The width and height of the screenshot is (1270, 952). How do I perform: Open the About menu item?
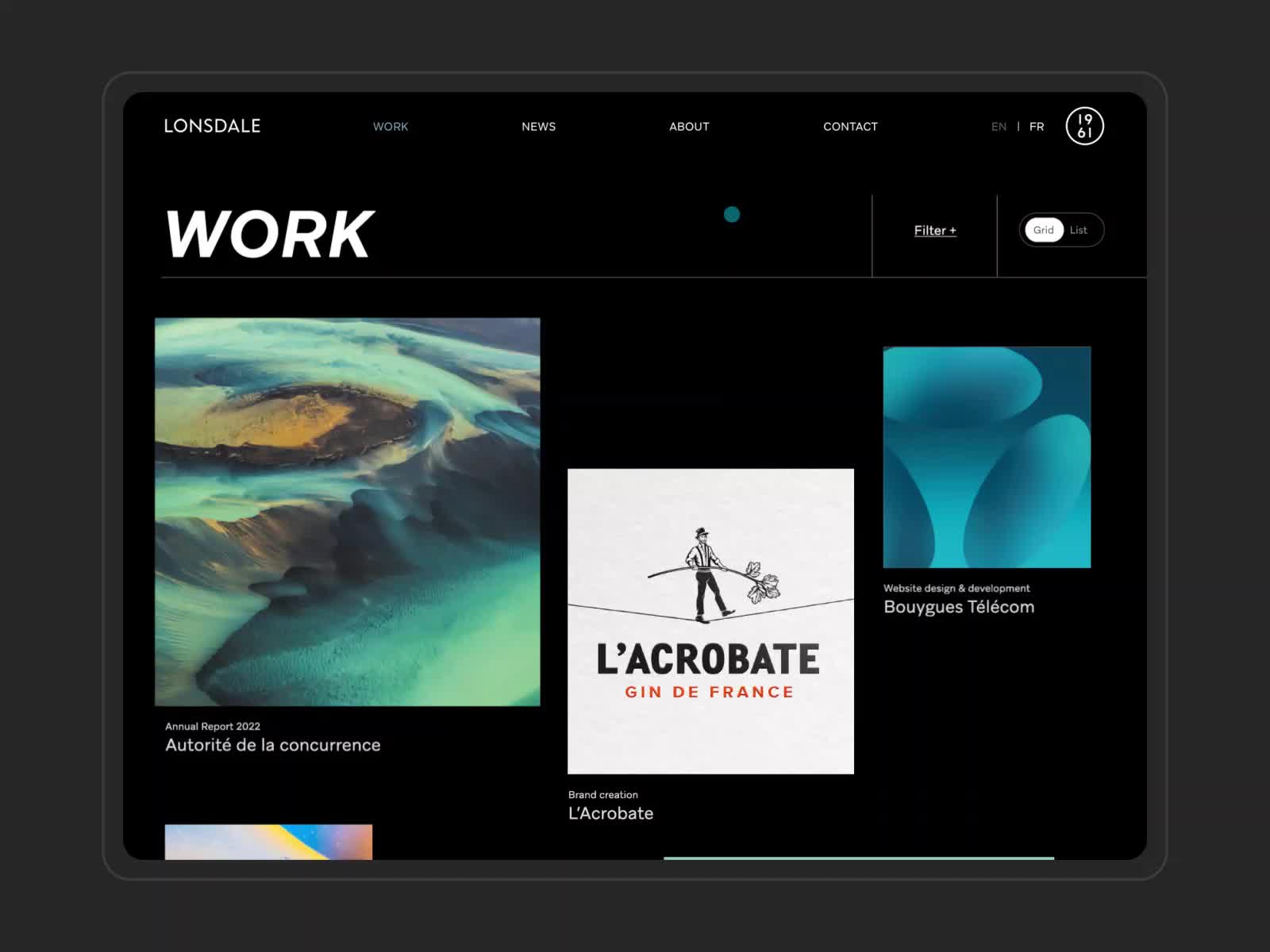click(x=689, y=127)
